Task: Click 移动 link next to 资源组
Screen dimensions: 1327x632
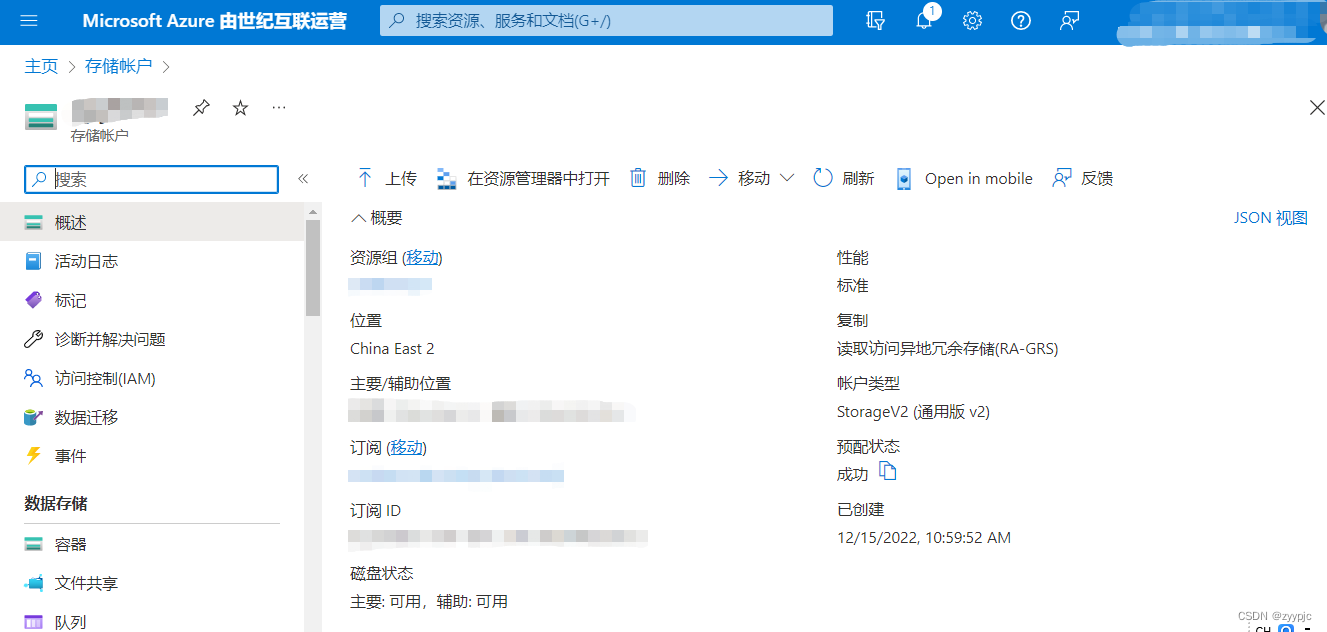Action: [422, 258]
